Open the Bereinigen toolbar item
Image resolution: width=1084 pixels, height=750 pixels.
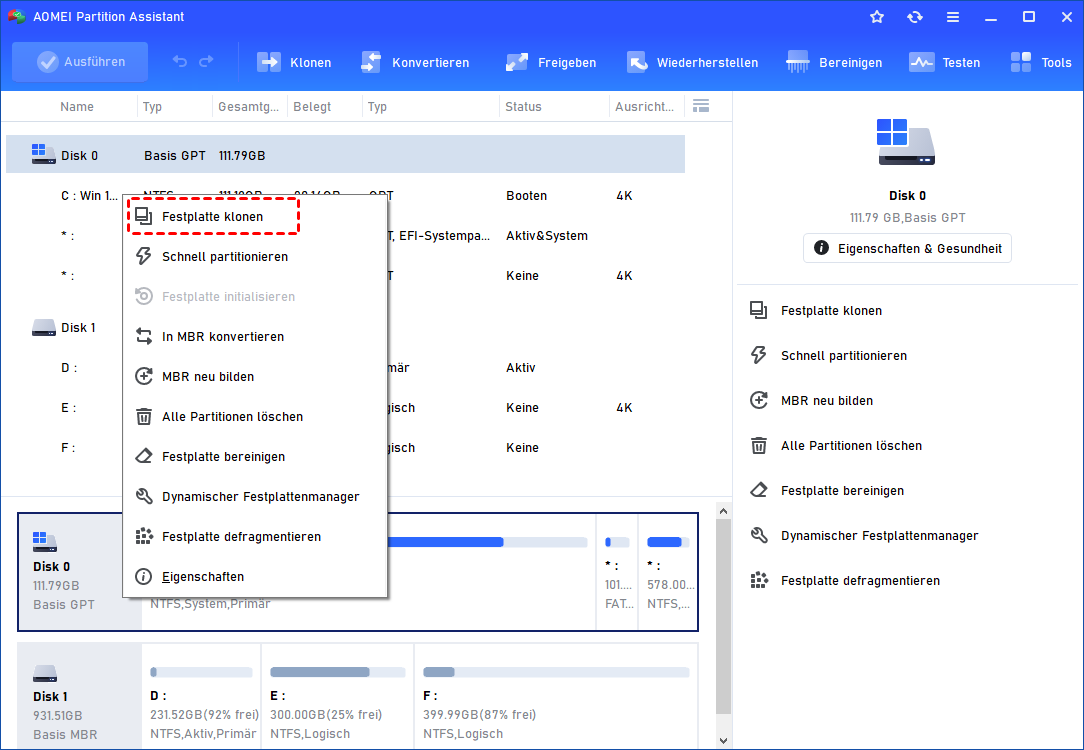834,63
